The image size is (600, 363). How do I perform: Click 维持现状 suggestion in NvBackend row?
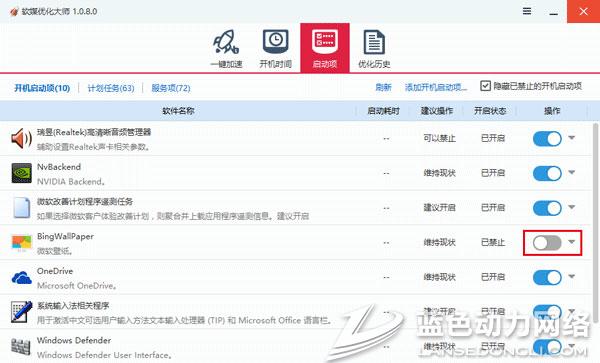(439, 173)
